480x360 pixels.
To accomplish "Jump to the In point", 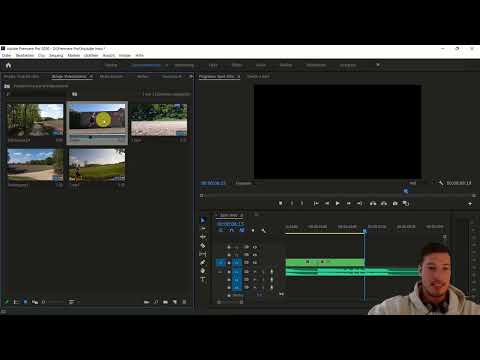I will tap(316, 203).
